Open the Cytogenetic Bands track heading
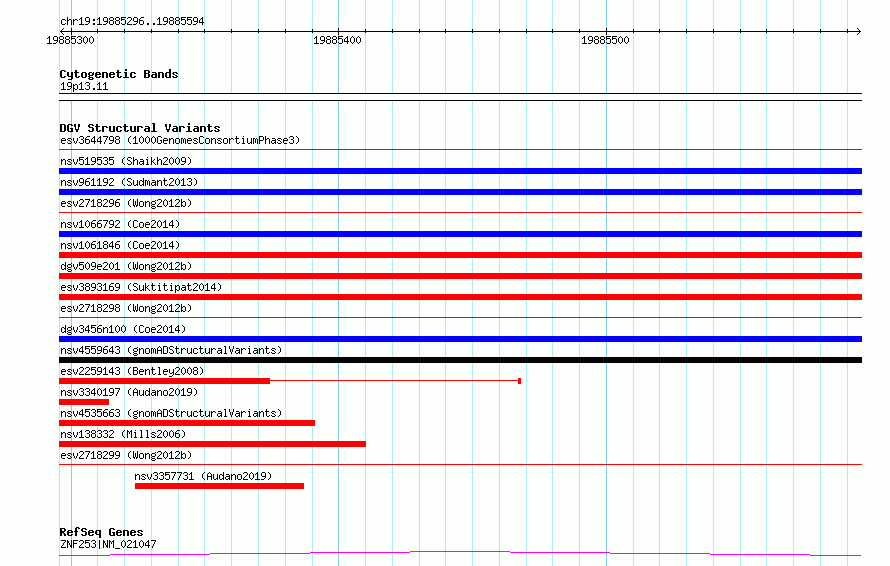The width and height of the screenshot is (890, 566). tap(119, 74)
